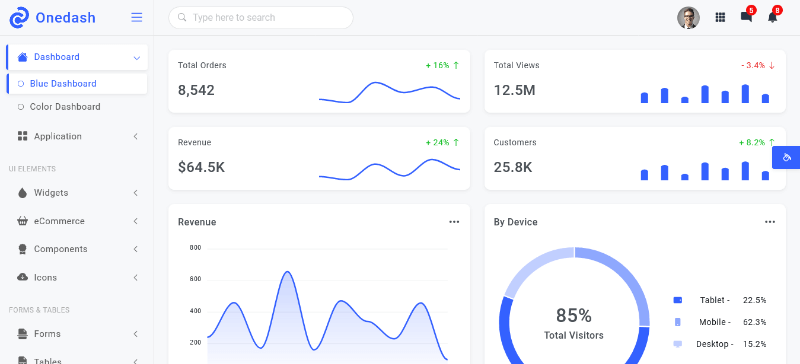Focus the 'Type here to search' field
The height and width of the screenshot is (364, 800).
[x=261, y=17]
